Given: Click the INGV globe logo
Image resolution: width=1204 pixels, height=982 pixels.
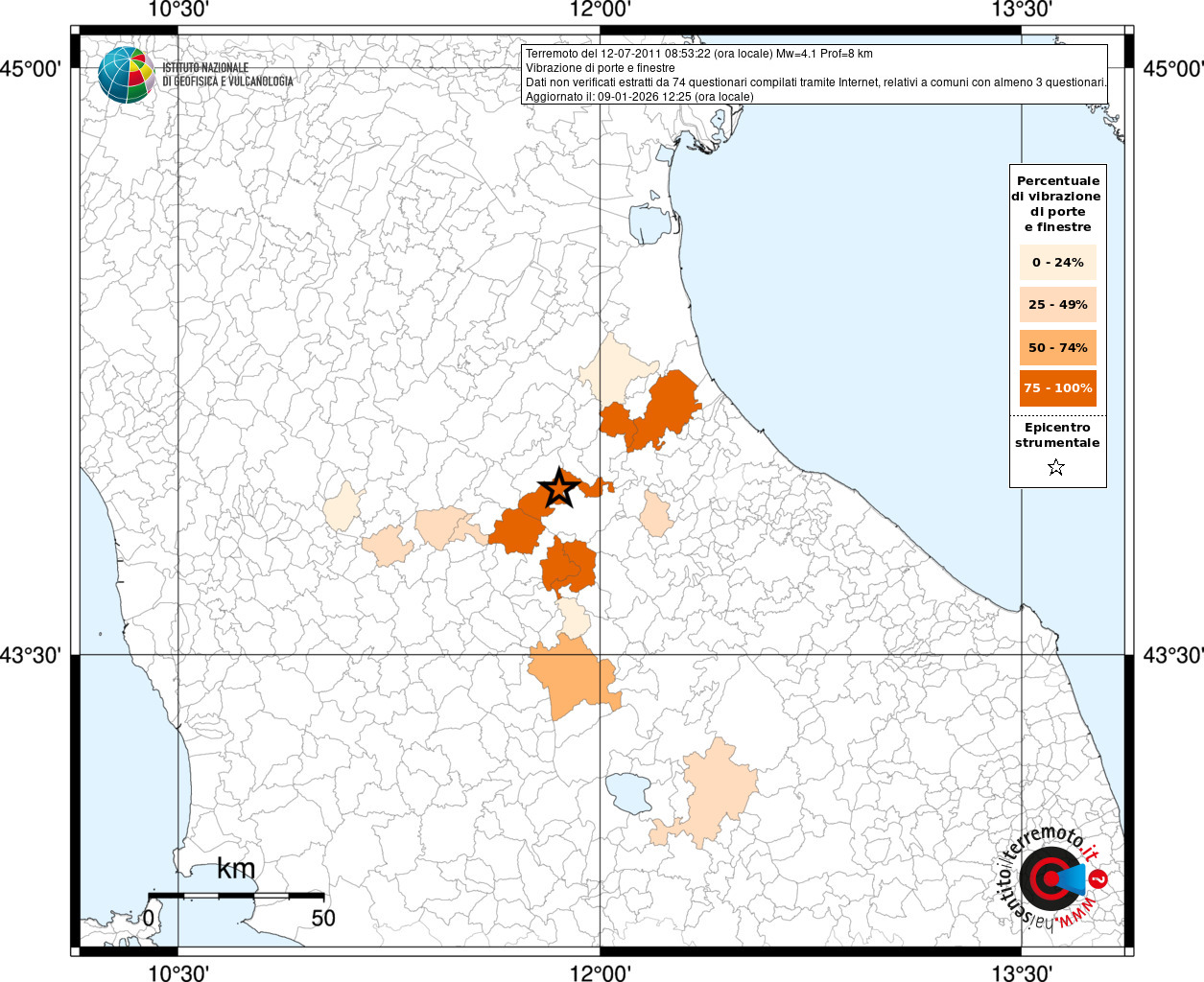Looking at the screenshot, I should 126,75.
